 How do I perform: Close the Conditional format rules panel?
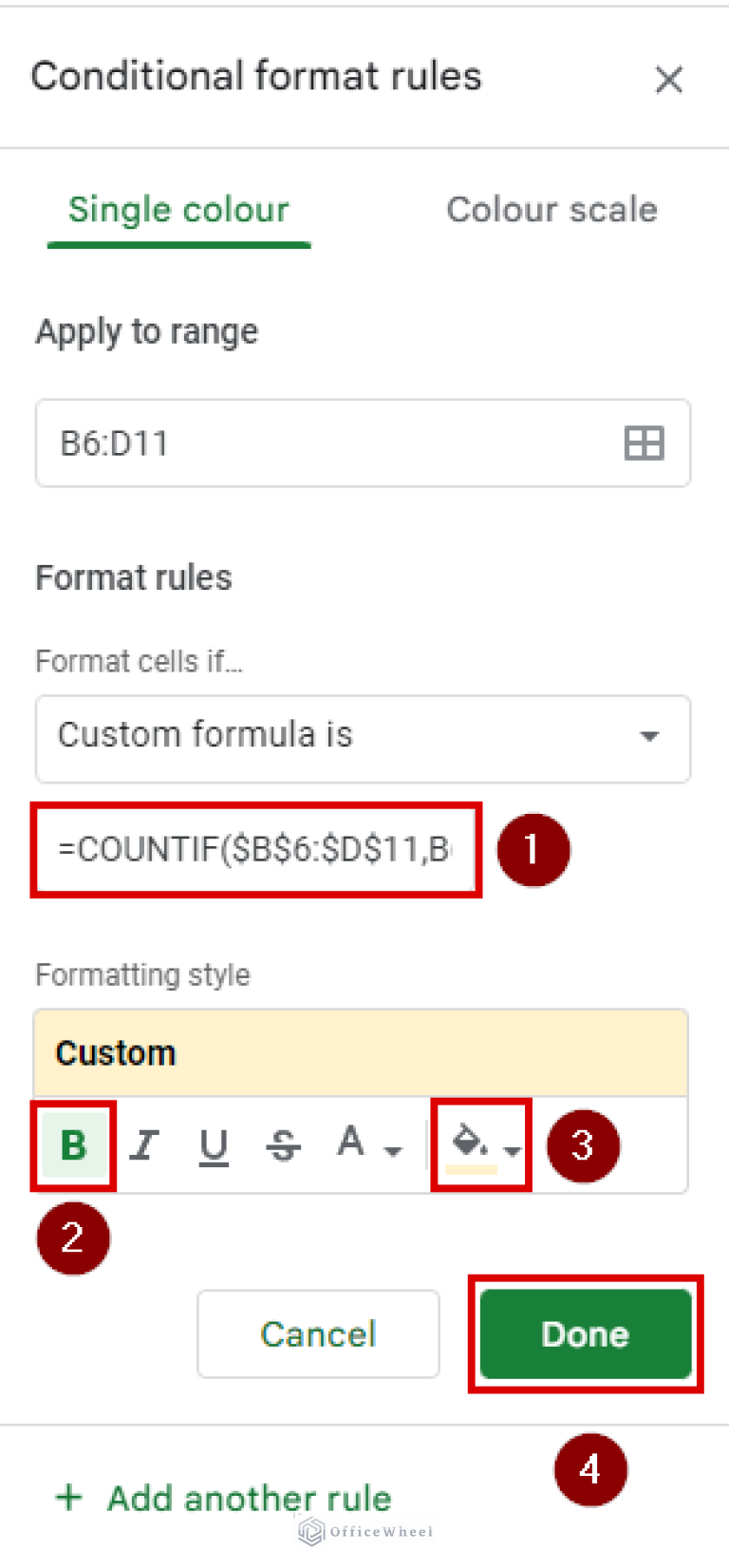tap(669, 80)
